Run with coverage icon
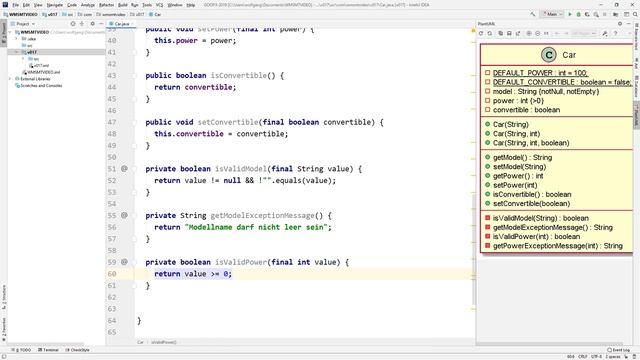Screen dimensions: 640x360 [587, 14]
